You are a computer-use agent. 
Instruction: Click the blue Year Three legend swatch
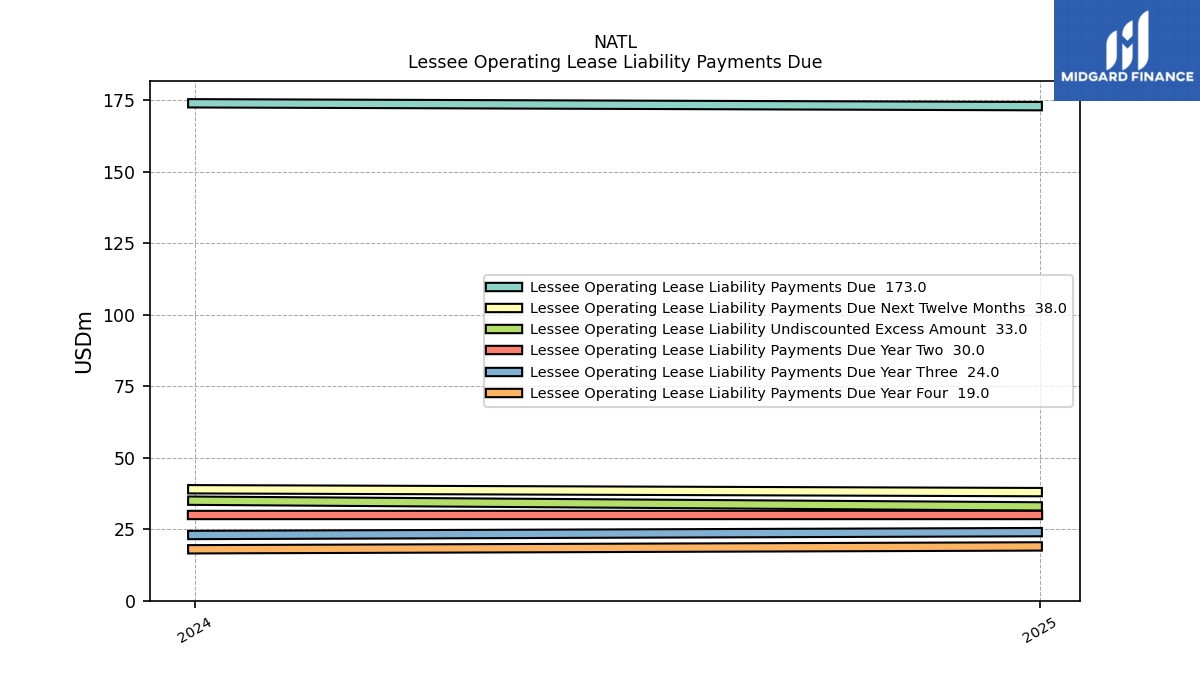(504, 372)
